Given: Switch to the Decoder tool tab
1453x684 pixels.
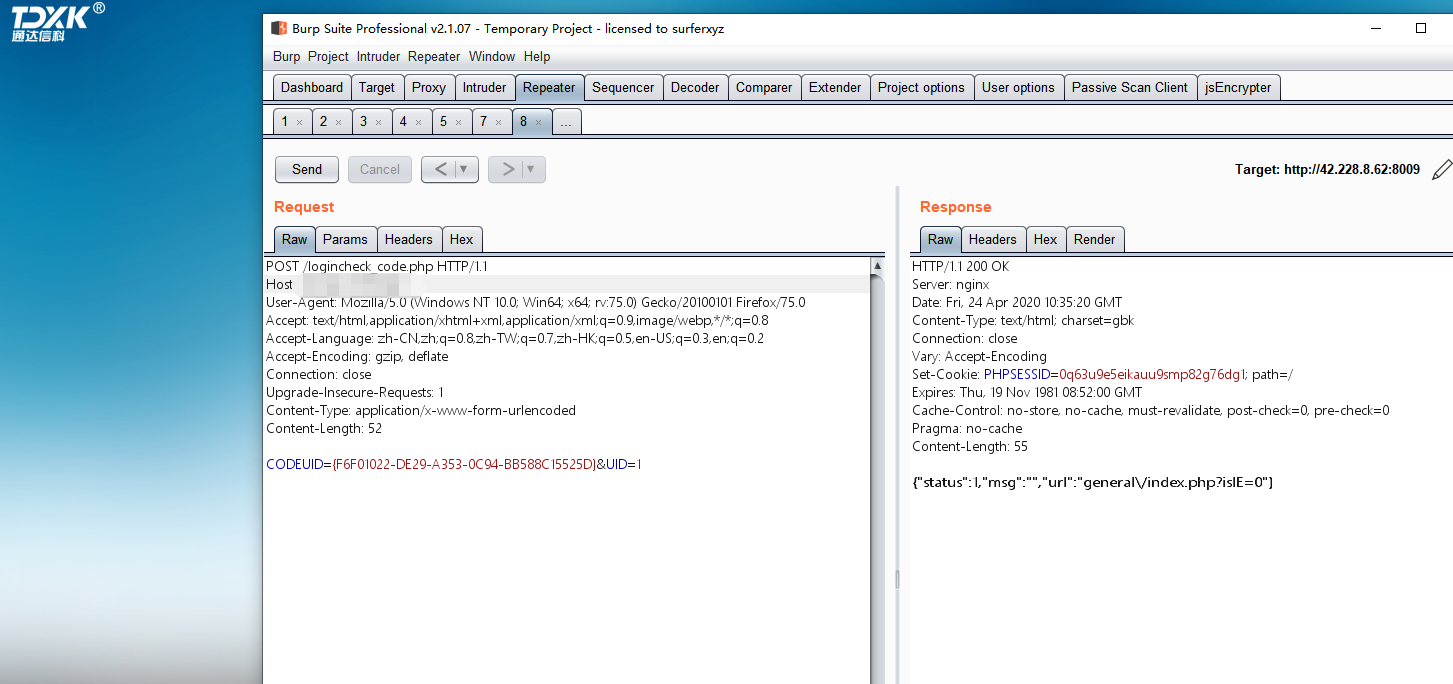Looking at the screenshot, I should tap(695, 87).
